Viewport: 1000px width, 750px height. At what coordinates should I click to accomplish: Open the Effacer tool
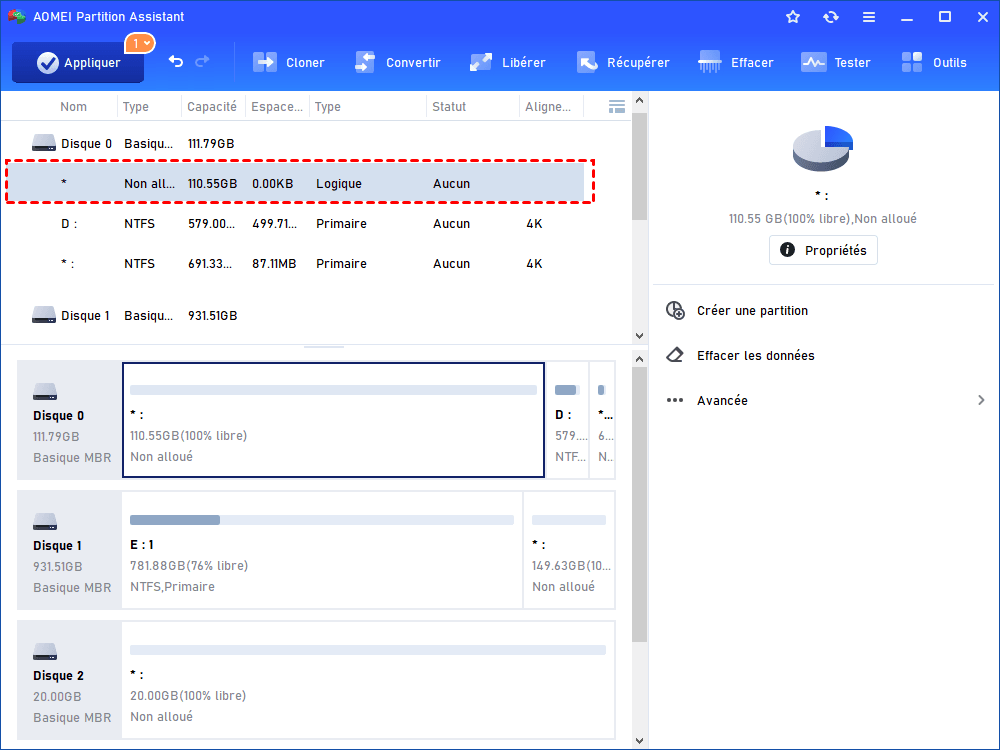coord(736,62)
